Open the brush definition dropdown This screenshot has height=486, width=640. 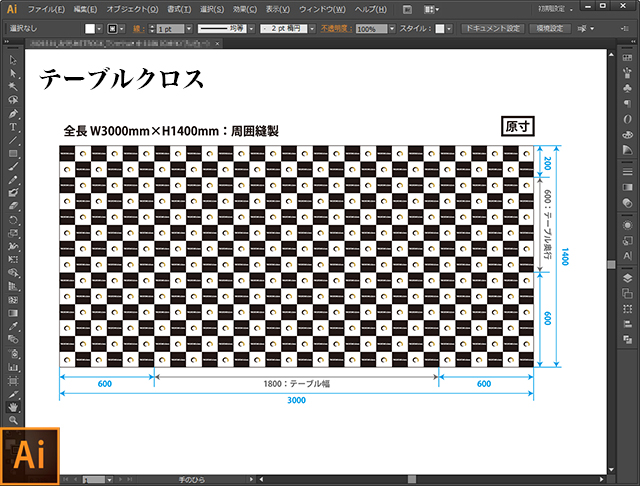[x=312, y=29]
